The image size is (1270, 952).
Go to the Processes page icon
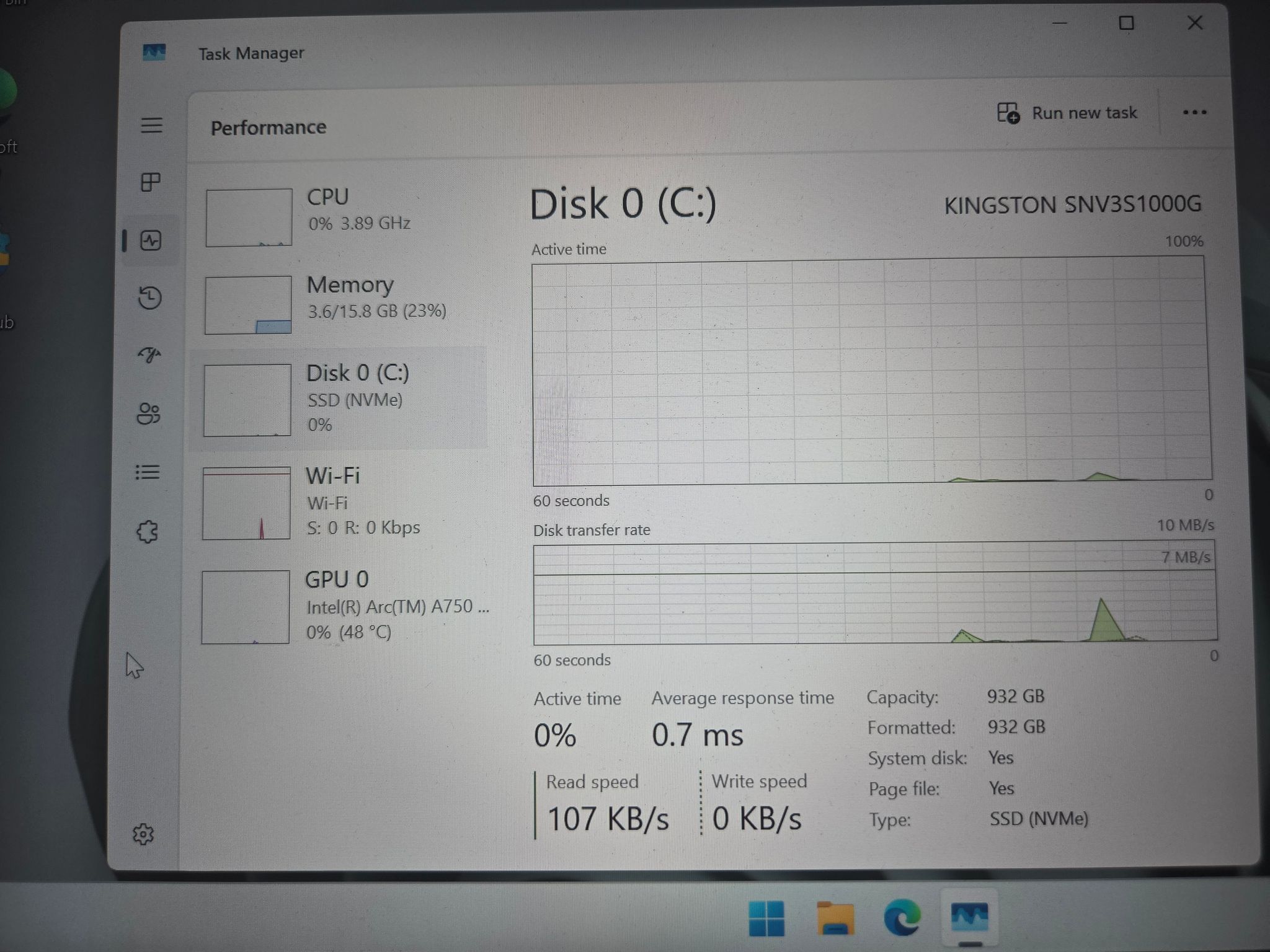coord(151,182)
